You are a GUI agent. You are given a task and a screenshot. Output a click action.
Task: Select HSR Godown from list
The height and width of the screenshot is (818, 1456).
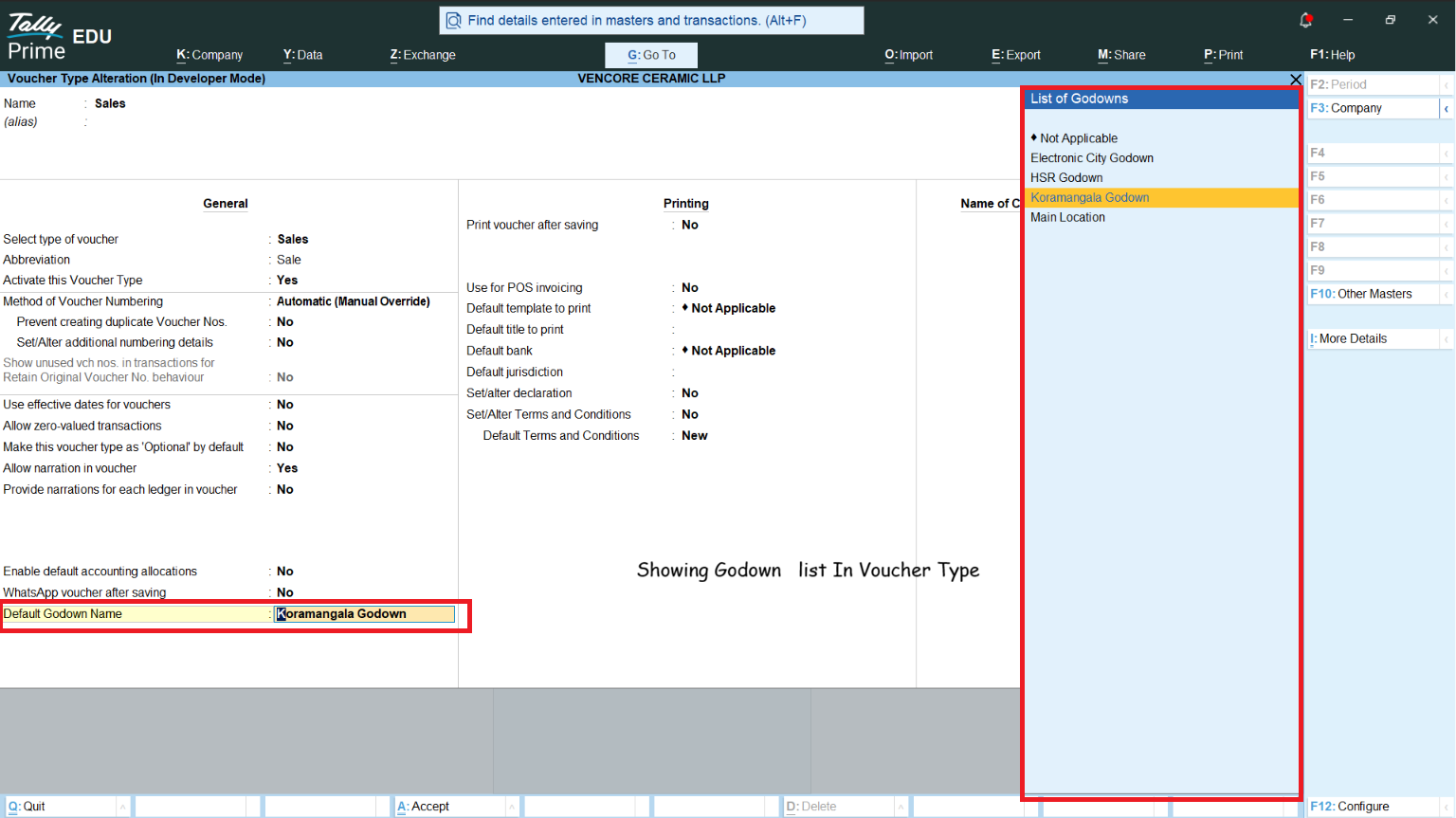coord(1161,178)
